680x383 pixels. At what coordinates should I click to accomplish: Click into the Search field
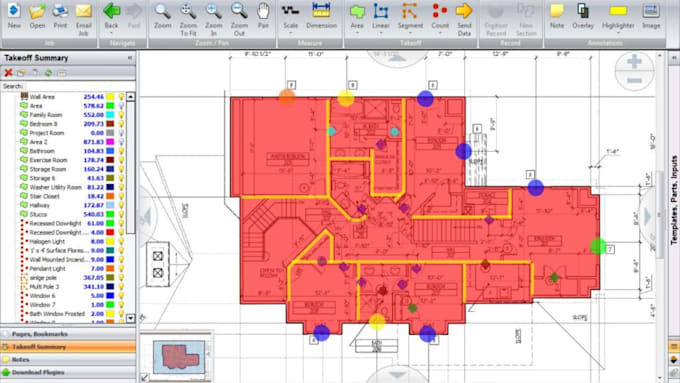[x=79, y=86]
